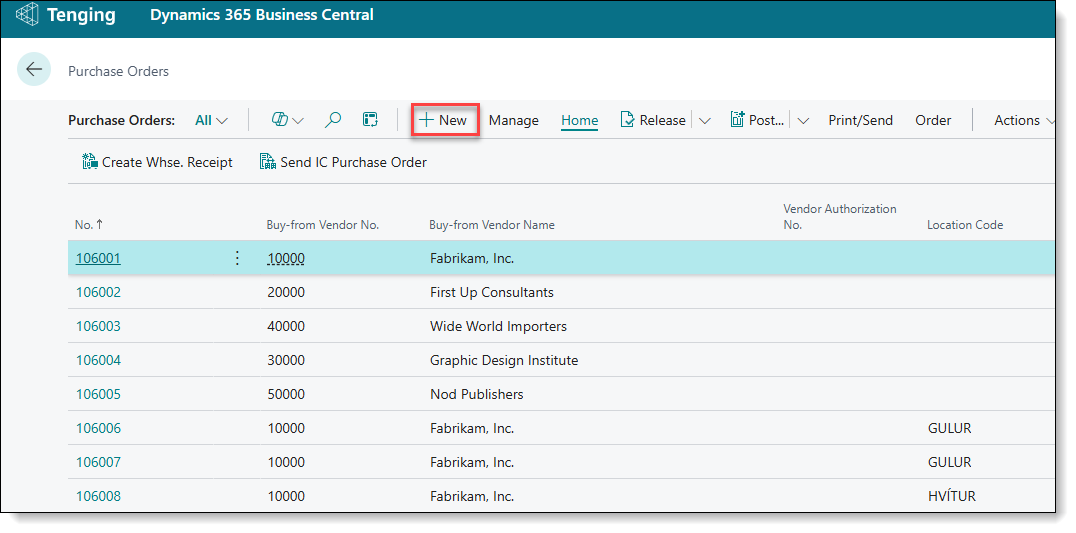Screen dimensions: 1076x533
Task: Open purchase order 106008
Action: coord(98,496)
